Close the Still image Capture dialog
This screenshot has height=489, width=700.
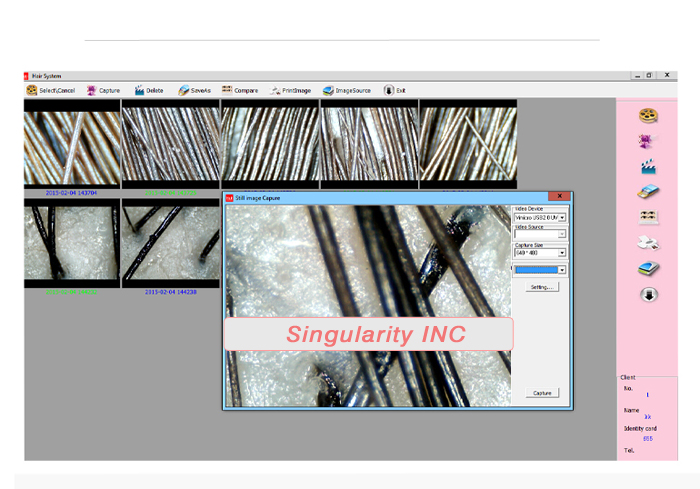pyautogui.click(x=559, y=196)
